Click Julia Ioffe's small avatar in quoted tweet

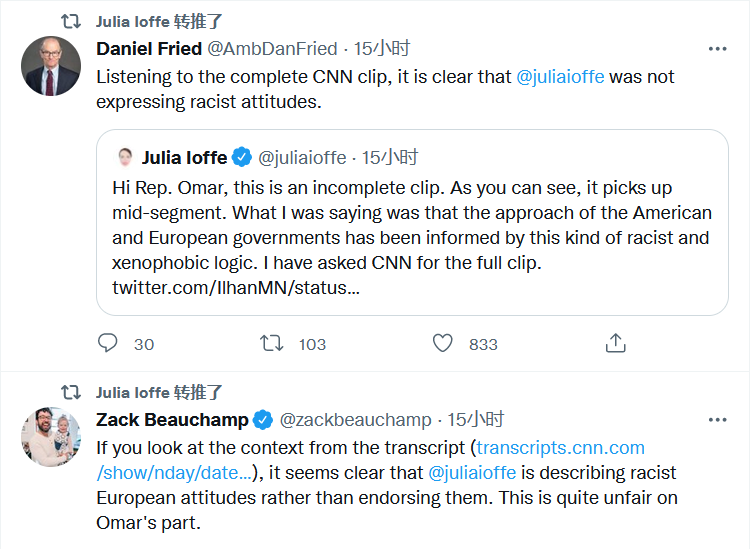tap(126, 157)
